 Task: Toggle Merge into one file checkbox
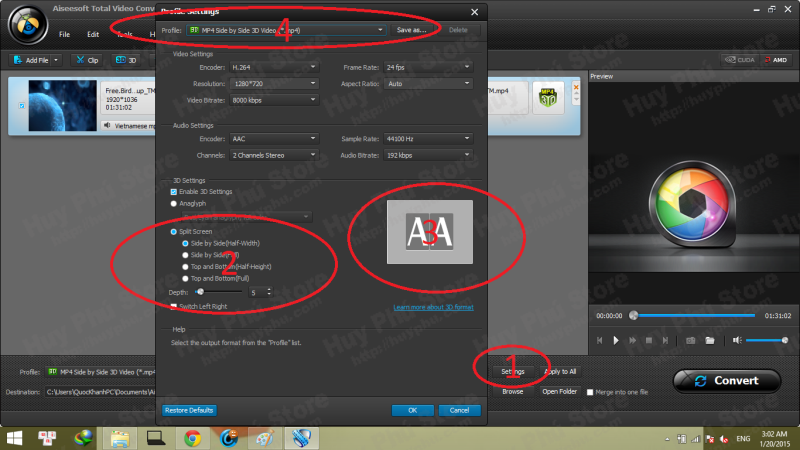590,392
